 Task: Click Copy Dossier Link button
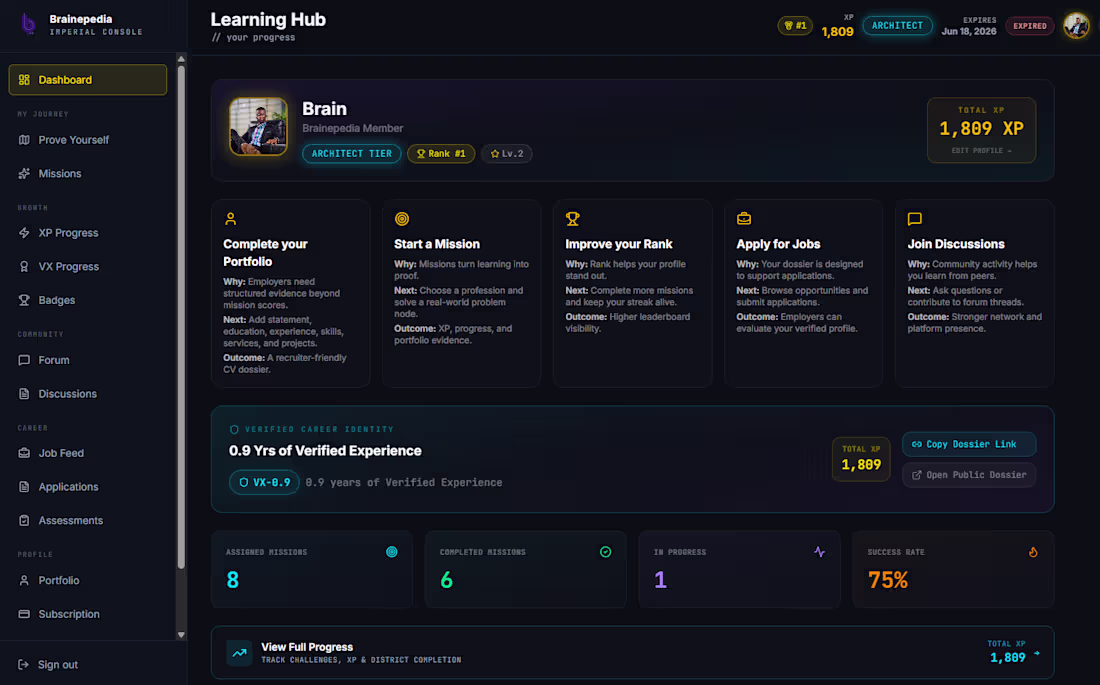point(969,444)
